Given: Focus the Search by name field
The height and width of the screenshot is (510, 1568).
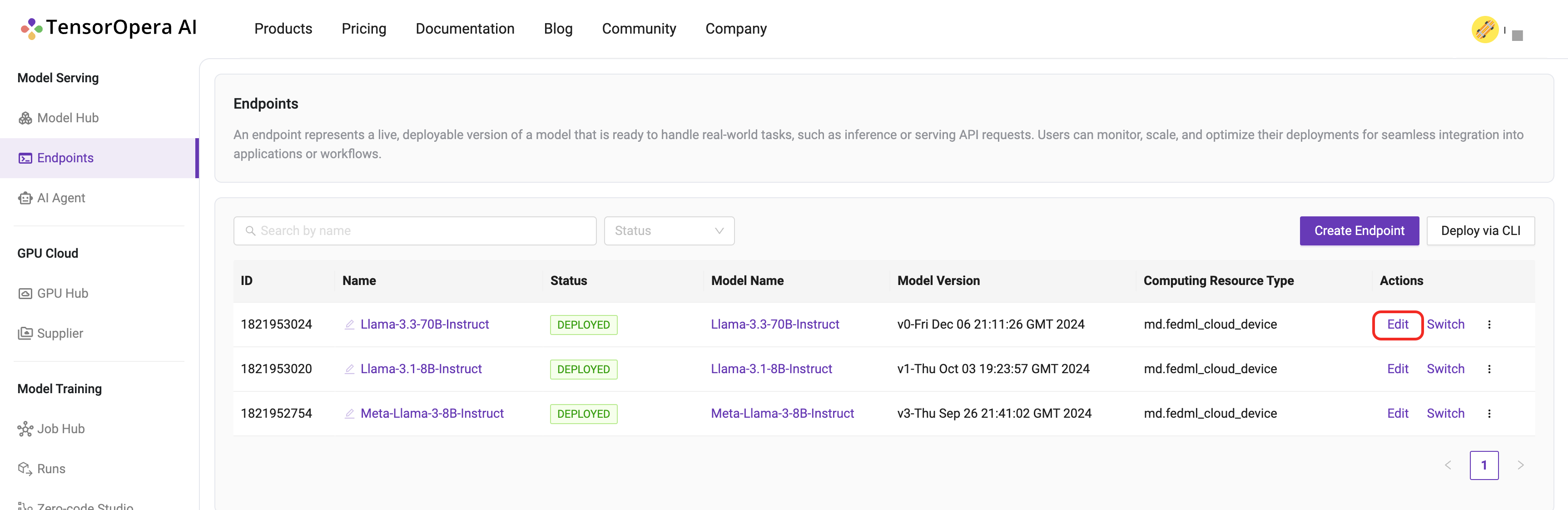Looking at the screenshot, I should [x=415, y=231].
